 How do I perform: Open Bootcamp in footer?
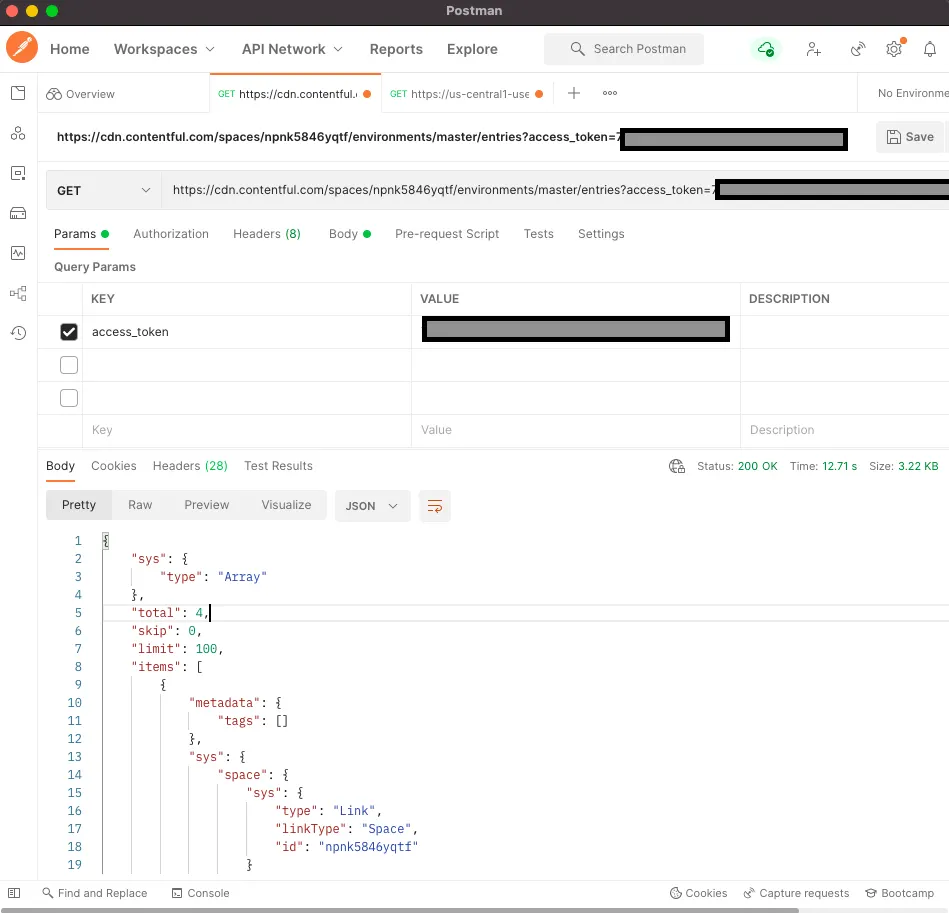pyautogui.click(x=899, y=893)
